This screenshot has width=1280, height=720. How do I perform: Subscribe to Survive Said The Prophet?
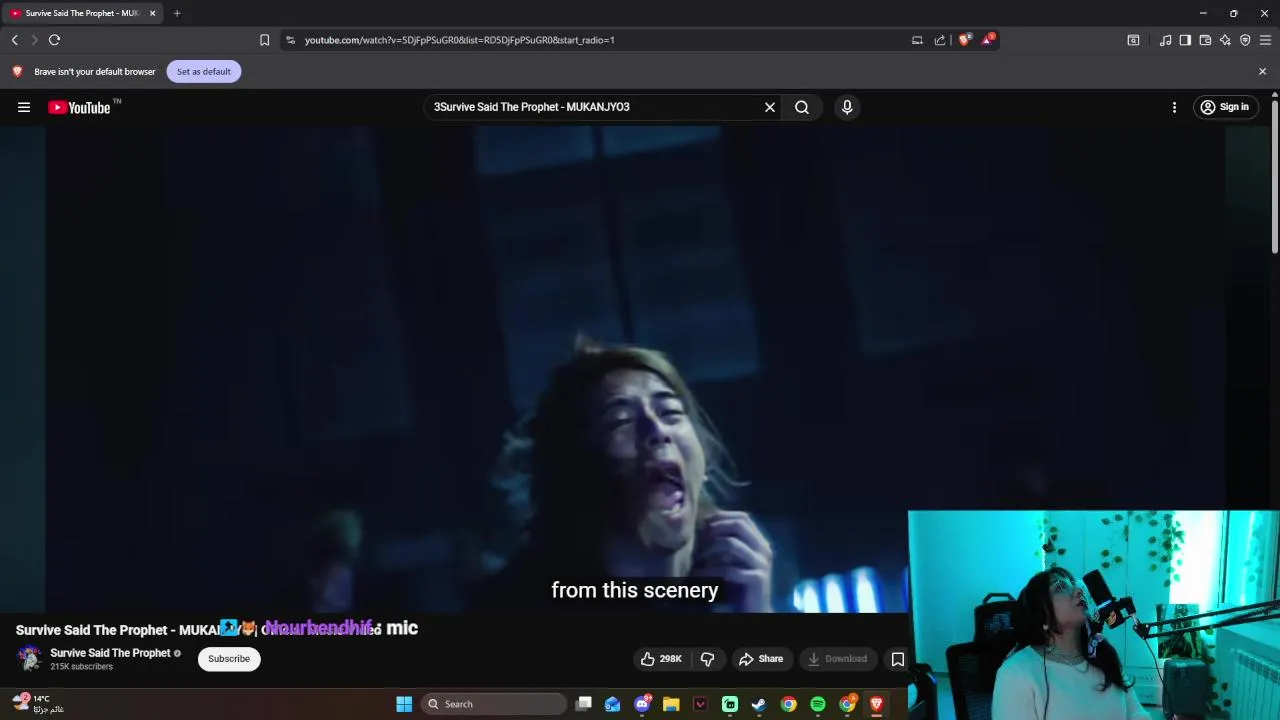pos(229,659)
